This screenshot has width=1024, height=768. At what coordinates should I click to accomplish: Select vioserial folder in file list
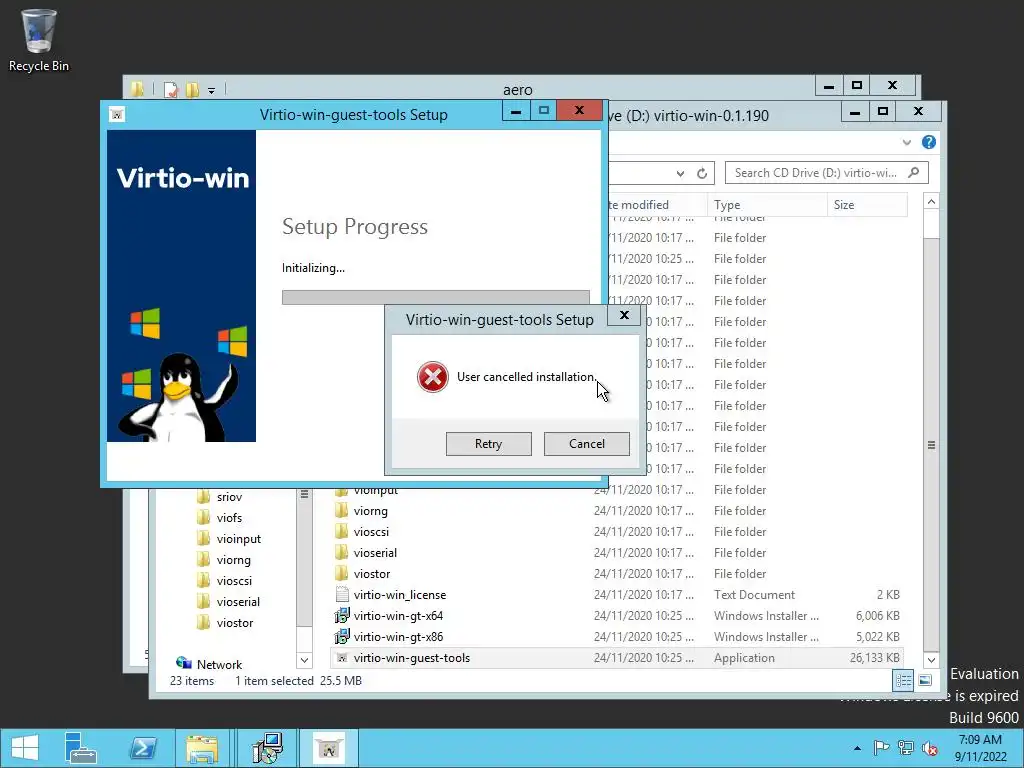[375, 552]
